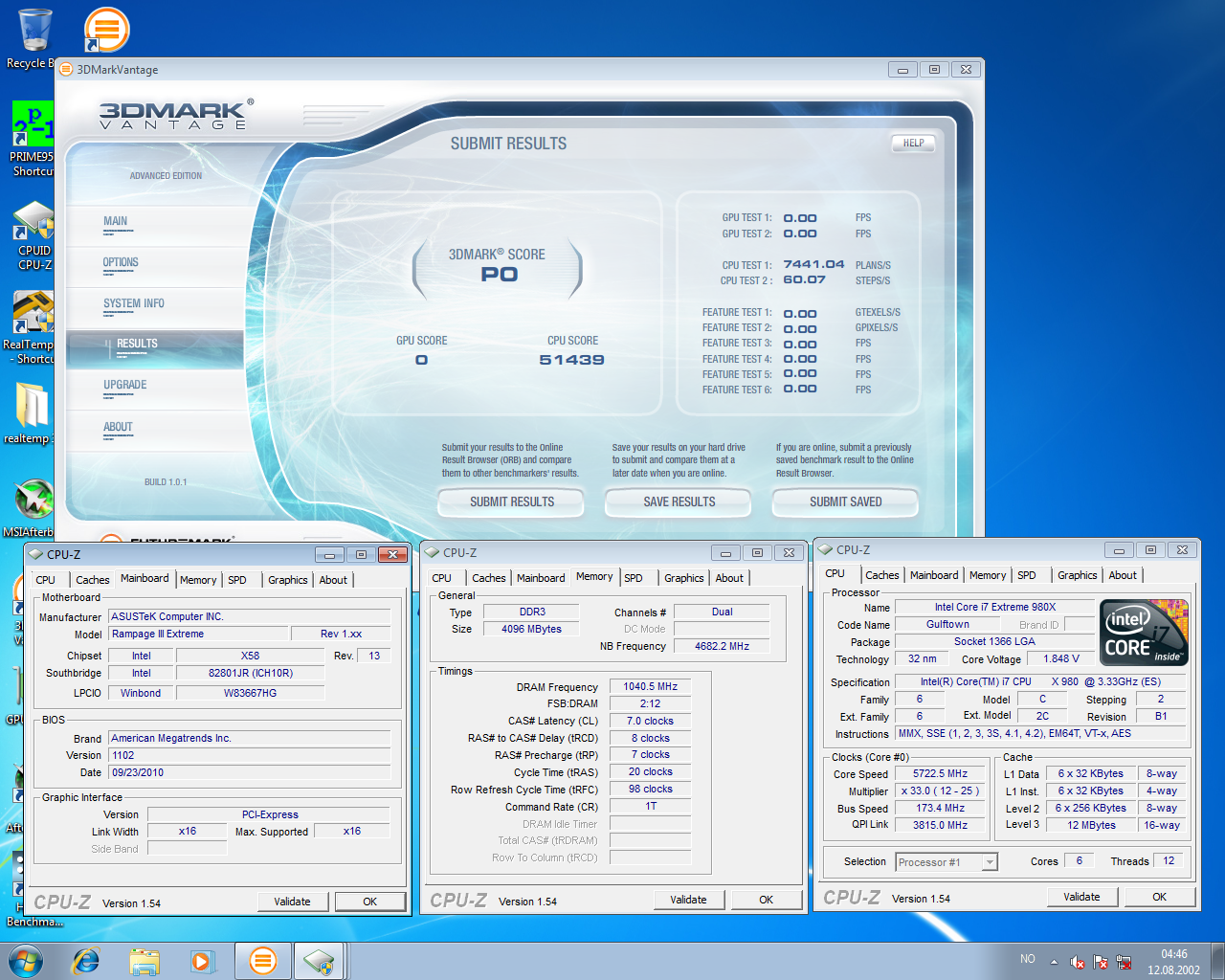Click the Name field Intel Core i7 Extreme 980X

(995, 607)
